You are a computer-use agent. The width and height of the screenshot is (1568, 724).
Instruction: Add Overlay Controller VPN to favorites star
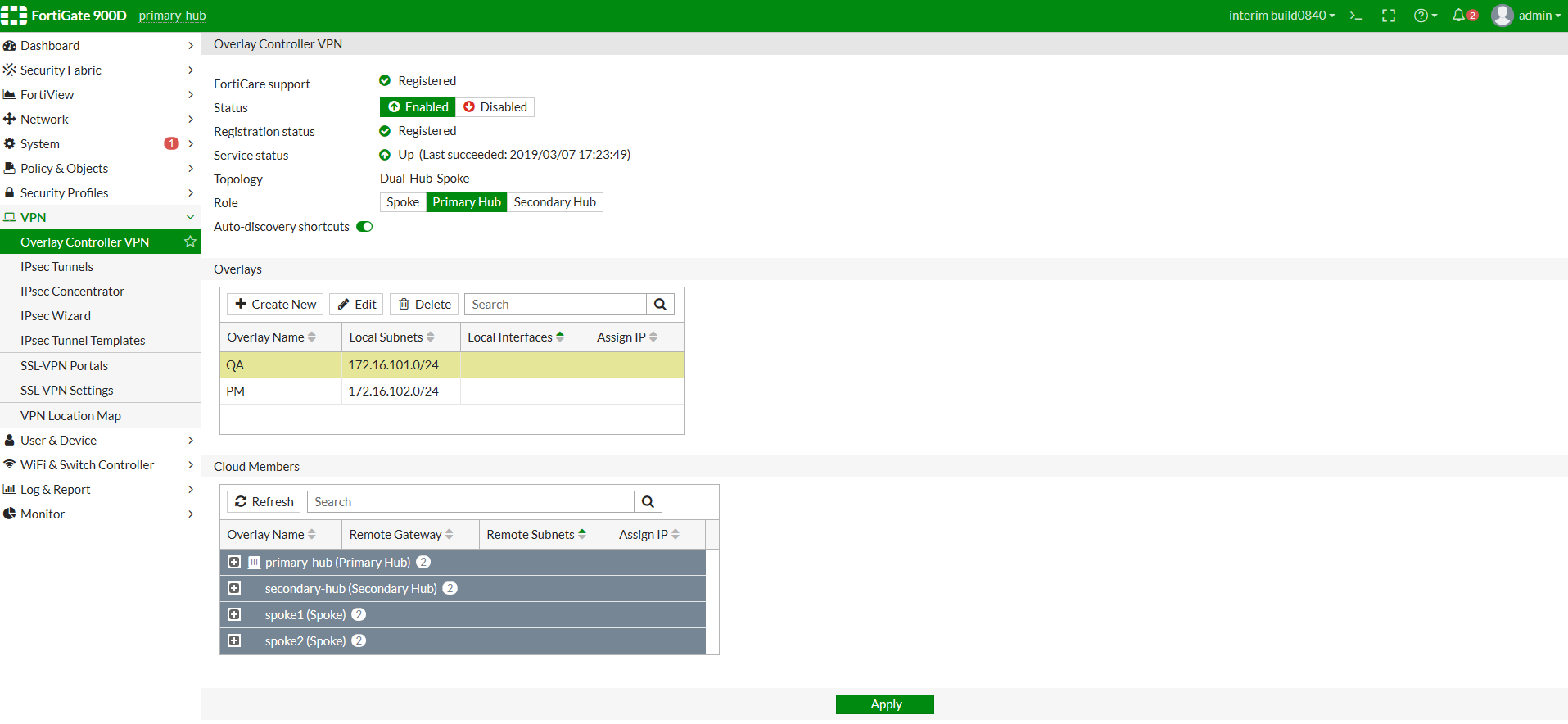click(190, 242)
